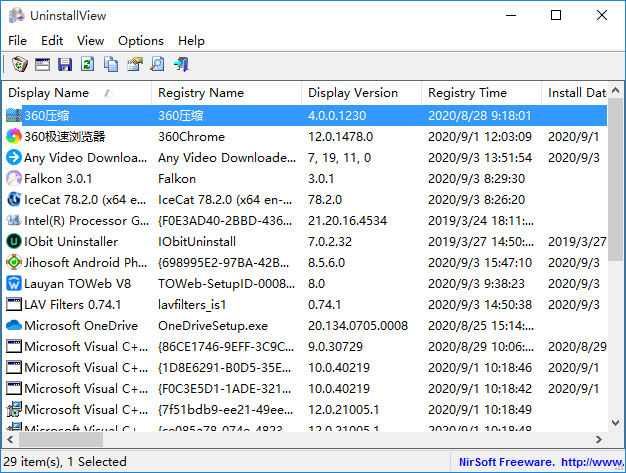This screenshot has height=473, width=626.
Task: Click the IObit Uninstaller row icon
Action: (14, 241)
